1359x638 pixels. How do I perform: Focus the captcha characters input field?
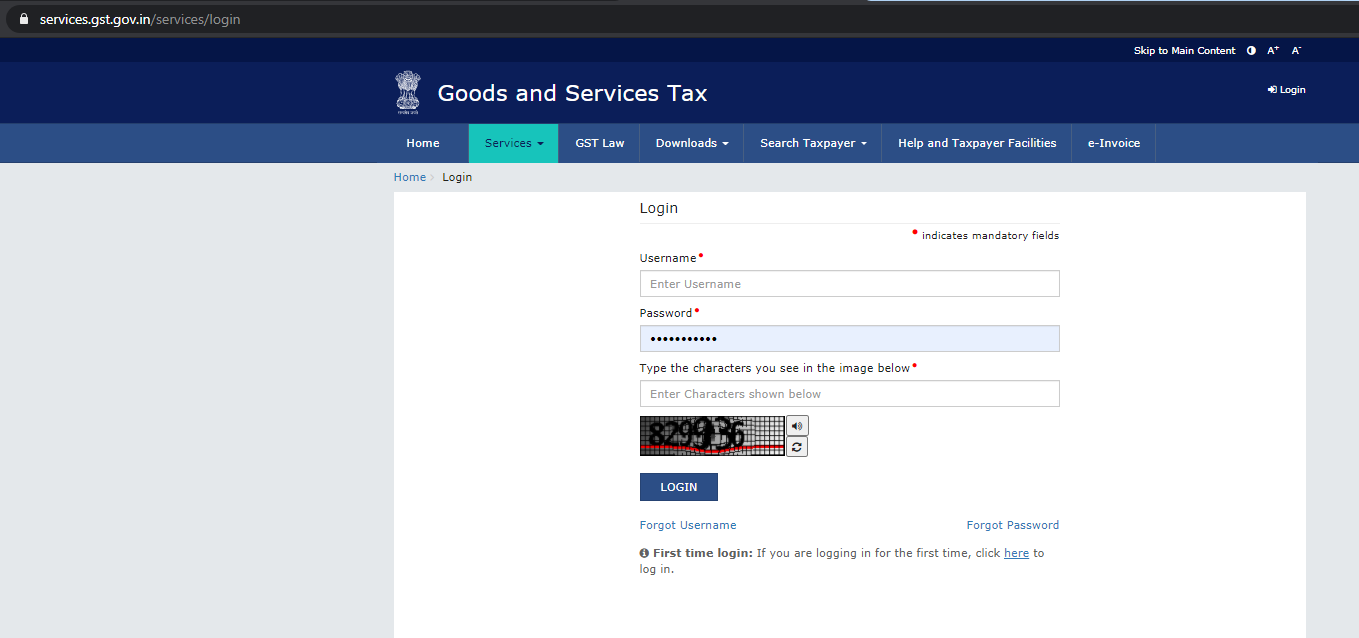pos(849,394)
